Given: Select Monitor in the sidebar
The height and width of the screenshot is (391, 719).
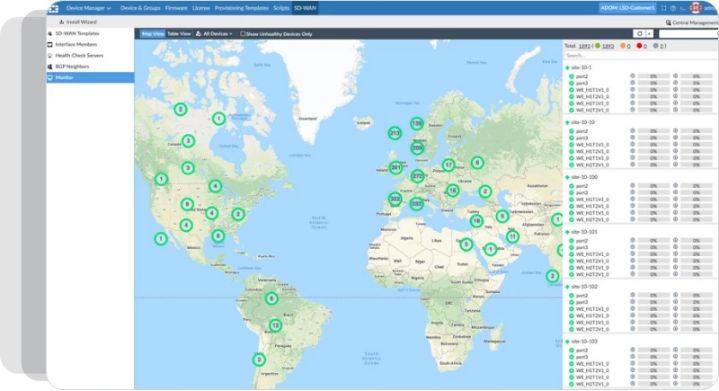Looking at the screenshot, I should (x=90, y=77).
